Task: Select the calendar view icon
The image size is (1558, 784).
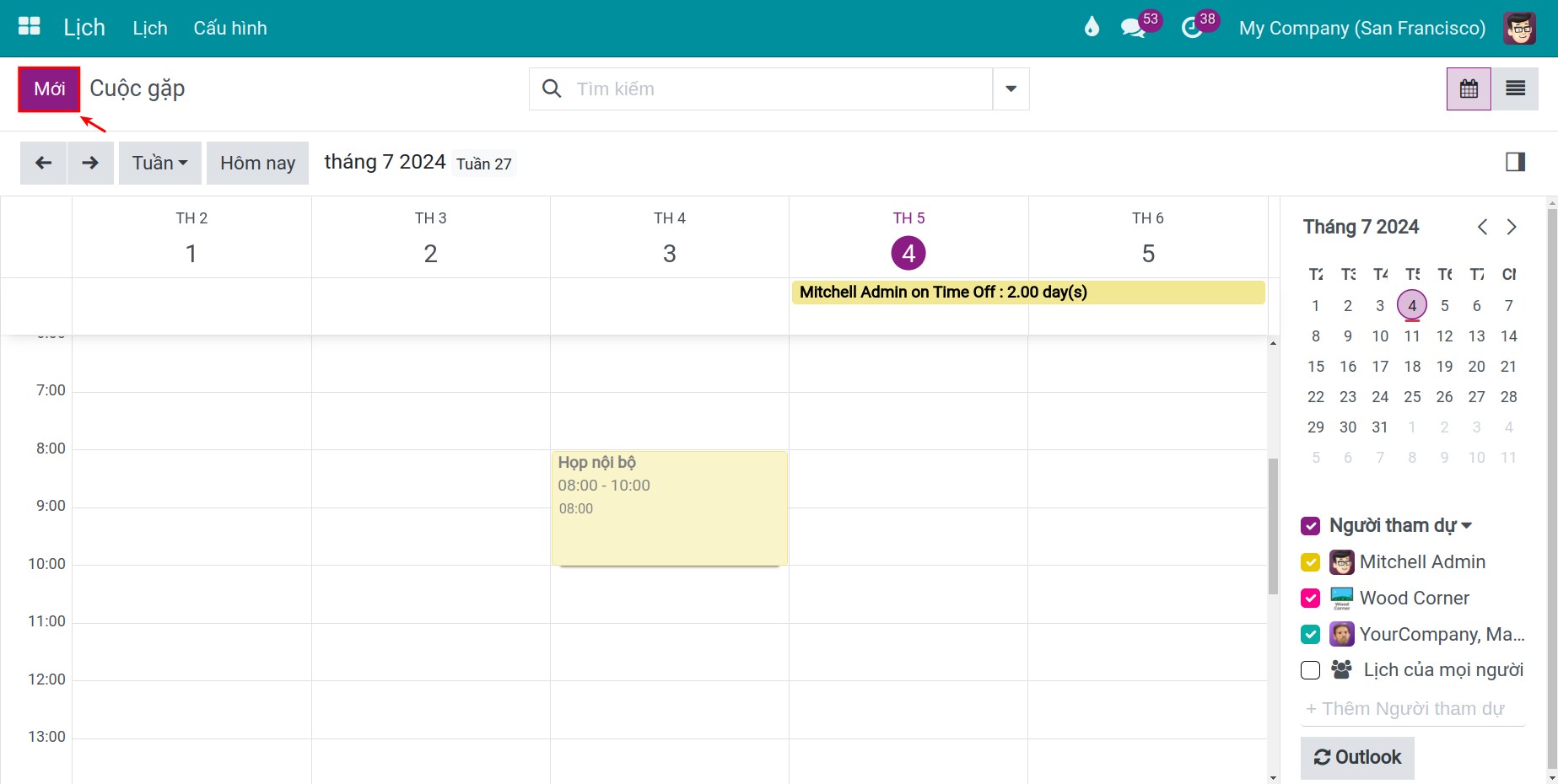Action: 1469,89
